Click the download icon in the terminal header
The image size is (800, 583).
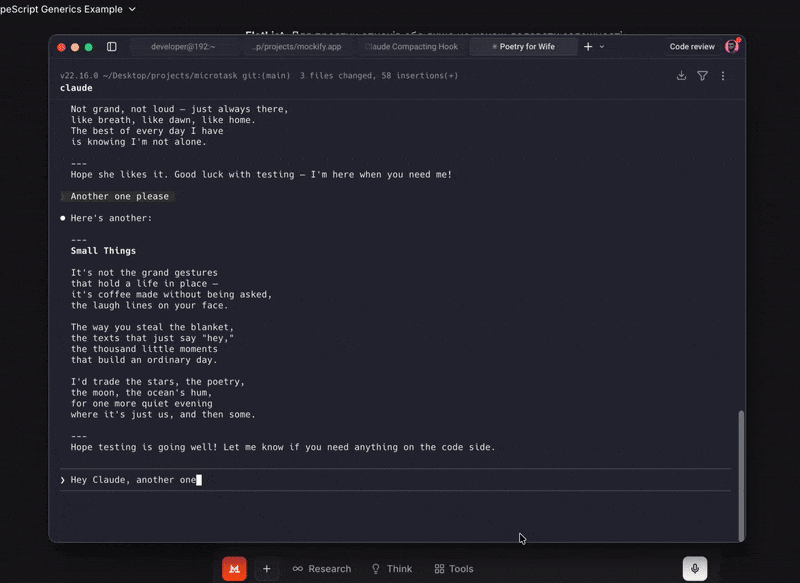(x=681, y=76)
